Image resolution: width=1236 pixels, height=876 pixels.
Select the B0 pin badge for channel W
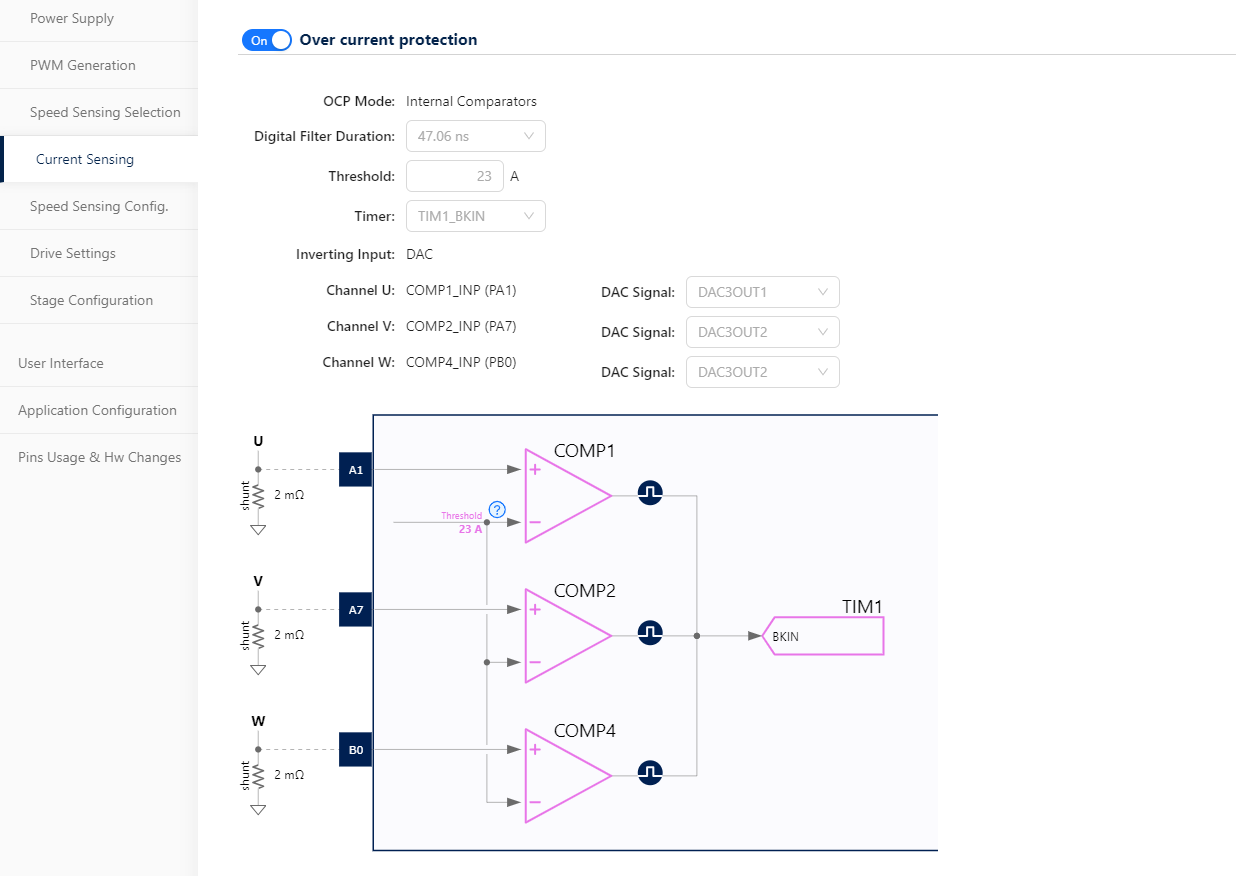coord(355,749)
